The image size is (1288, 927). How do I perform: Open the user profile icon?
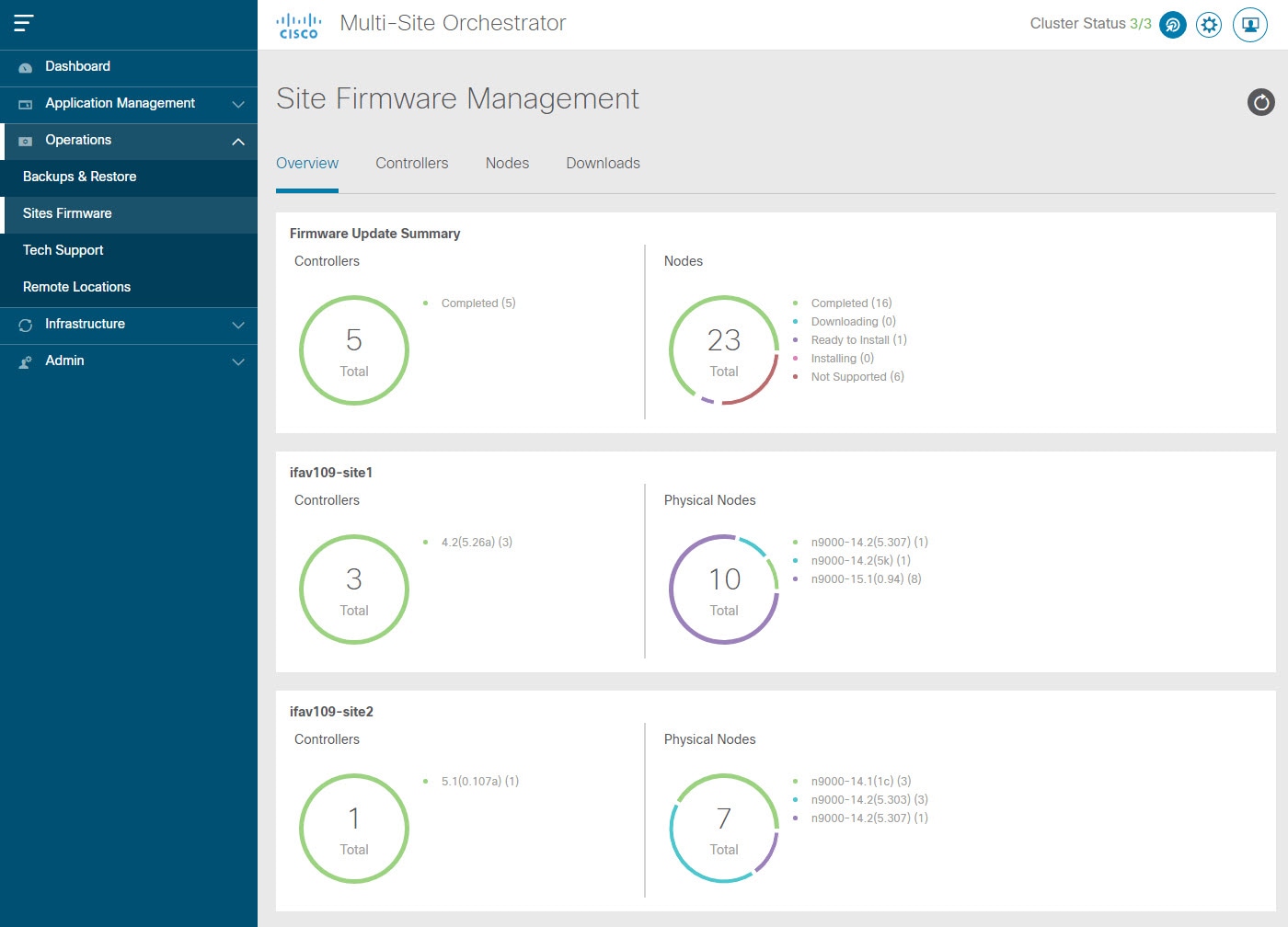click(x=1250, y=25)
